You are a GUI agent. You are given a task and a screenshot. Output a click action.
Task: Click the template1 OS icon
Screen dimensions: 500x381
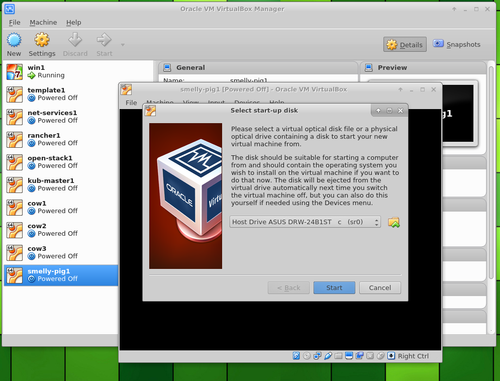(15, 94)
